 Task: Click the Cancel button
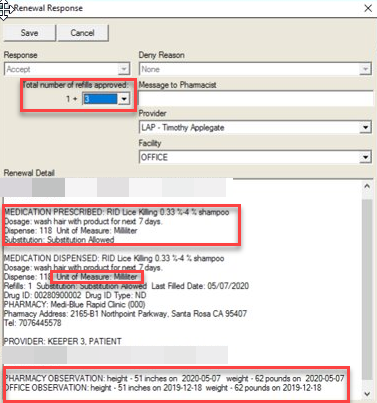tap(83, 33)
